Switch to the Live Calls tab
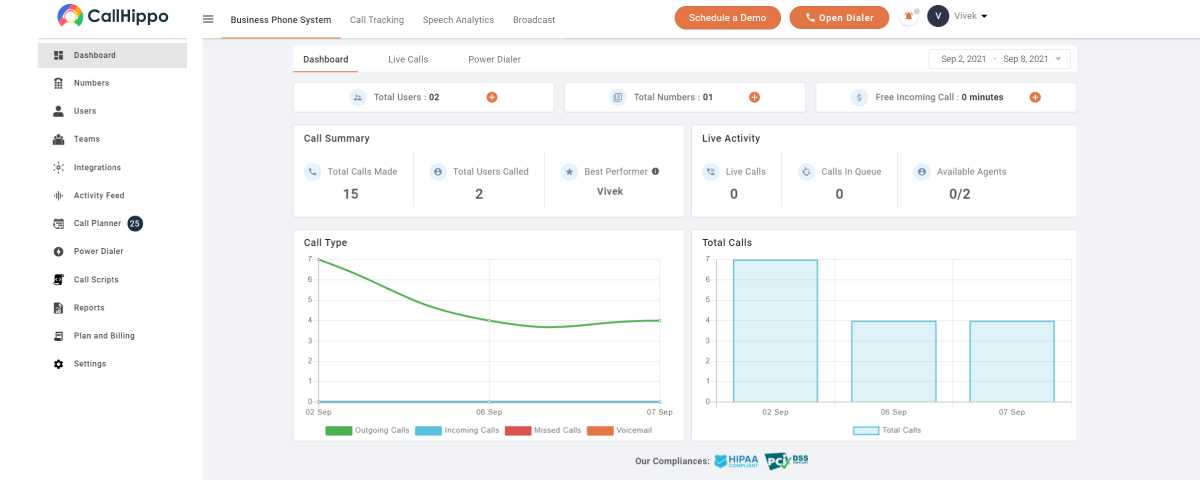Viewport: 1200px width, 480px height. click(408, 59)
